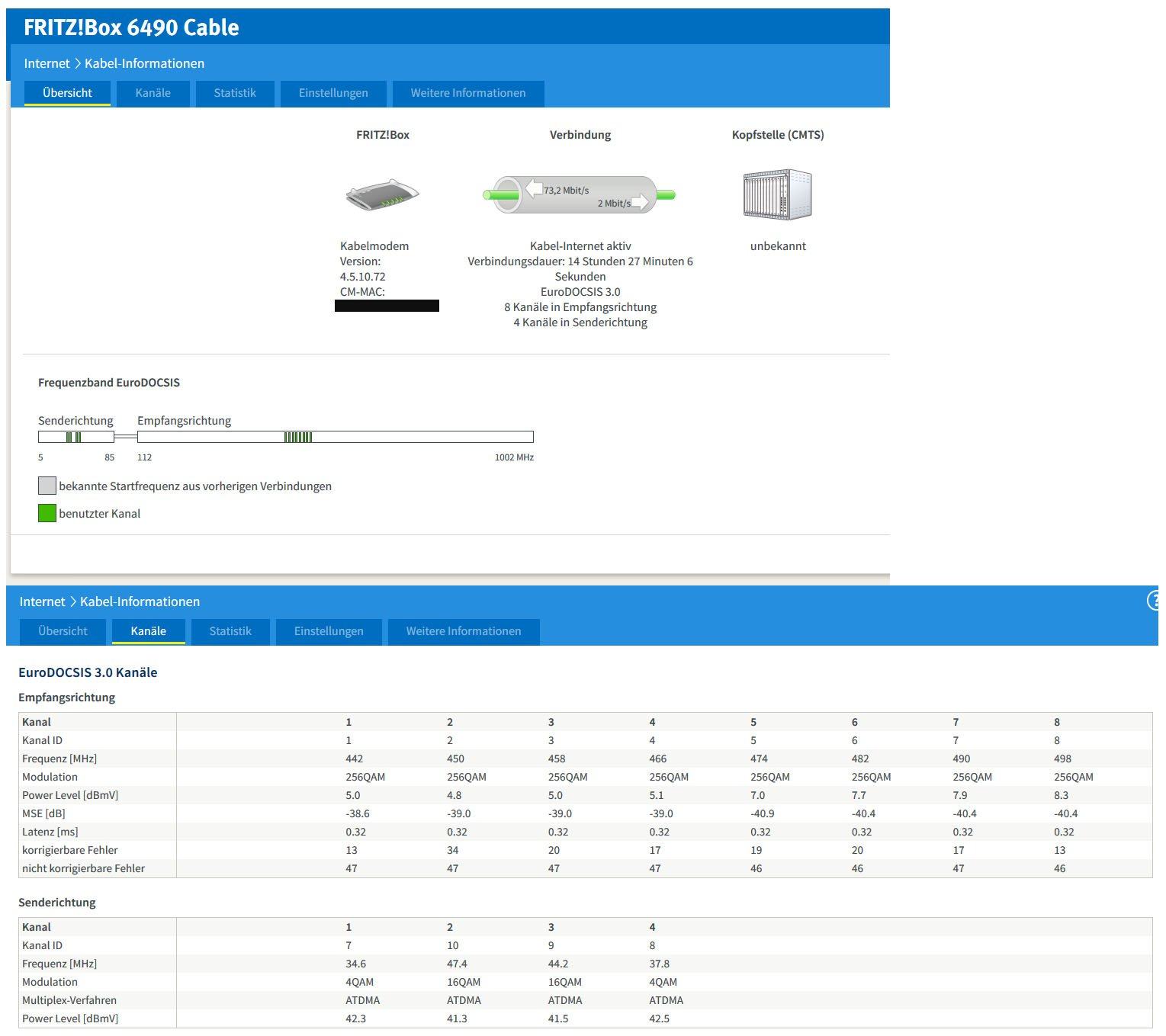Click the FRITZ!Box router icon

[x=383, y=195]
